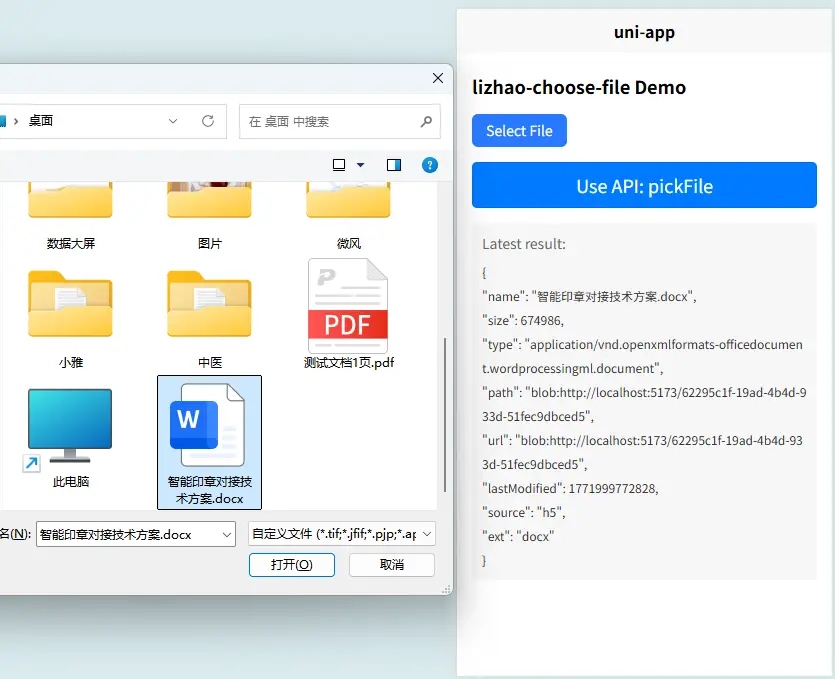
Task: Toggle the preview pane button
Action: [394, 164]
